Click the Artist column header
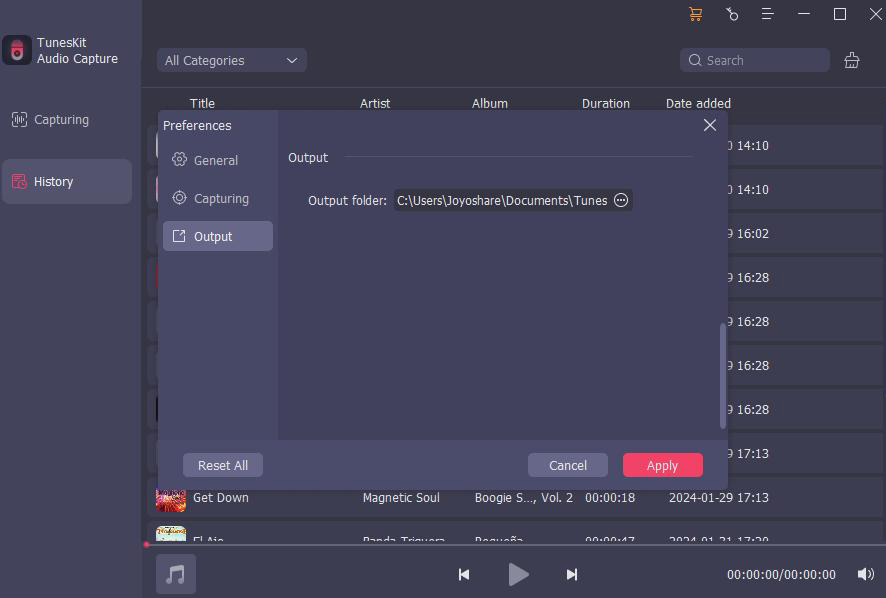Screen dimensions: 886x598 click(x=375, y=103)
